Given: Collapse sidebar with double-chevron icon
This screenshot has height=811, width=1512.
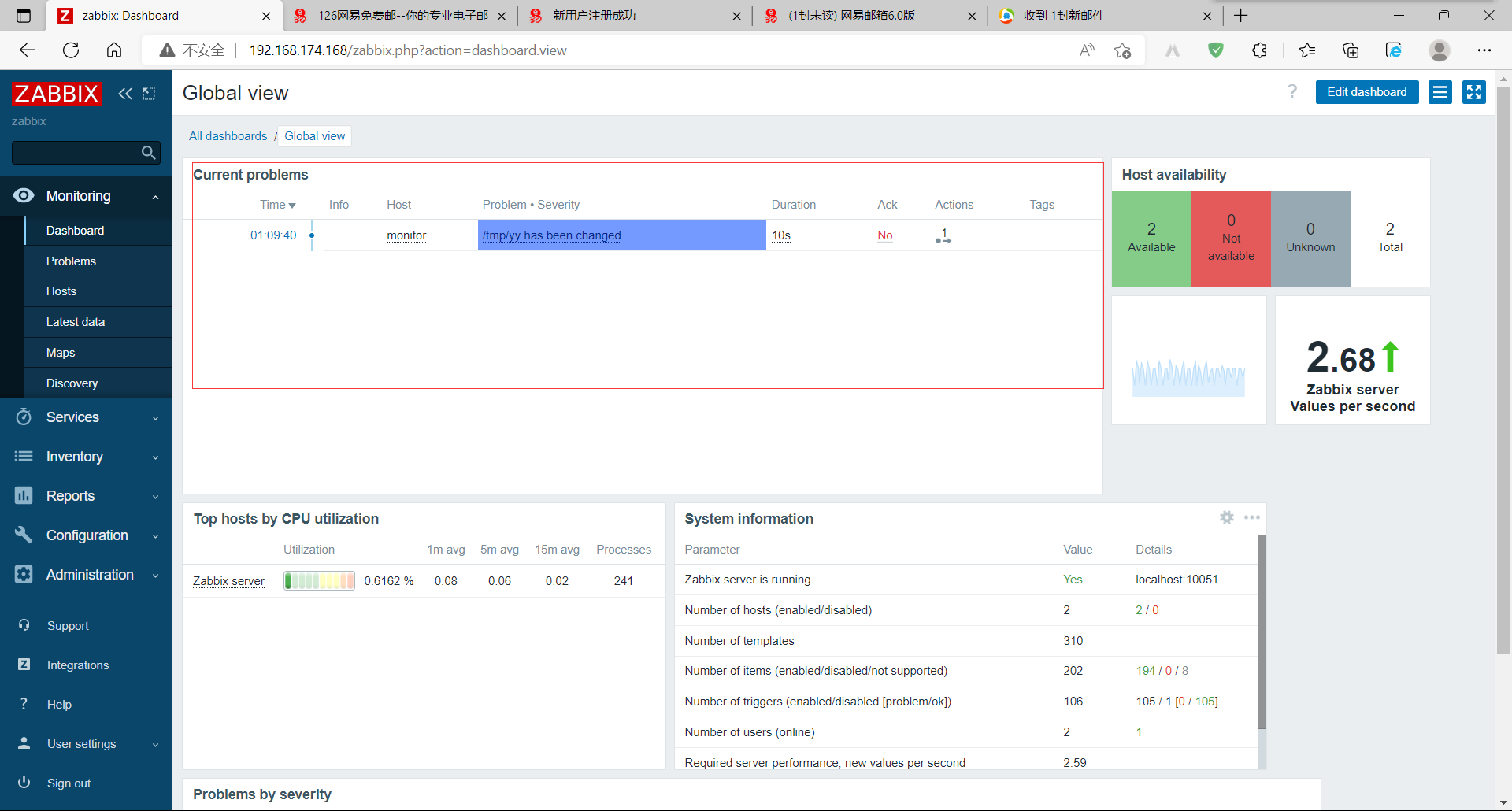Looking at the screenshot, I should (x=125, y=94).
